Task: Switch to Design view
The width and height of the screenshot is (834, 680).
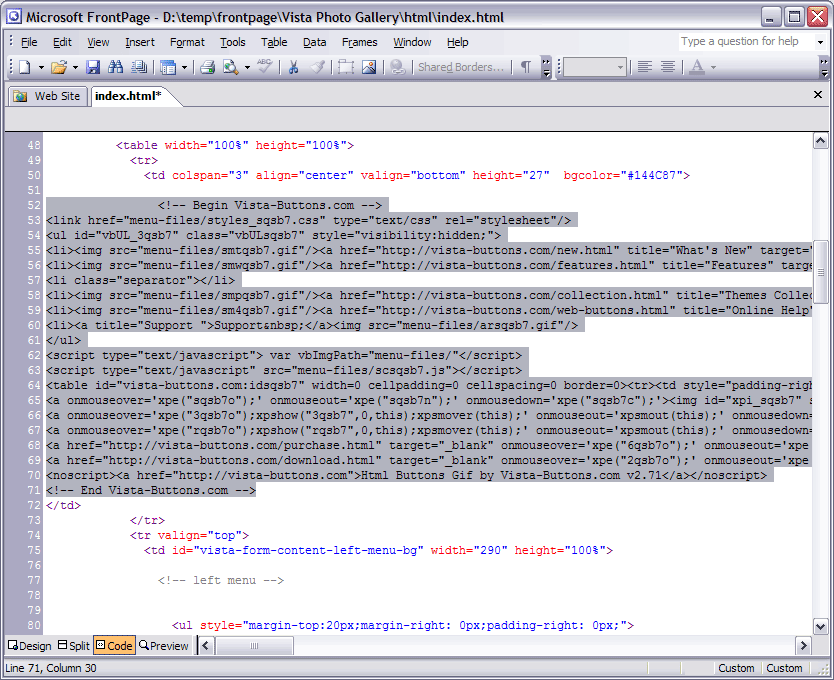Action: pyautogui.click(x=30, y=645)
